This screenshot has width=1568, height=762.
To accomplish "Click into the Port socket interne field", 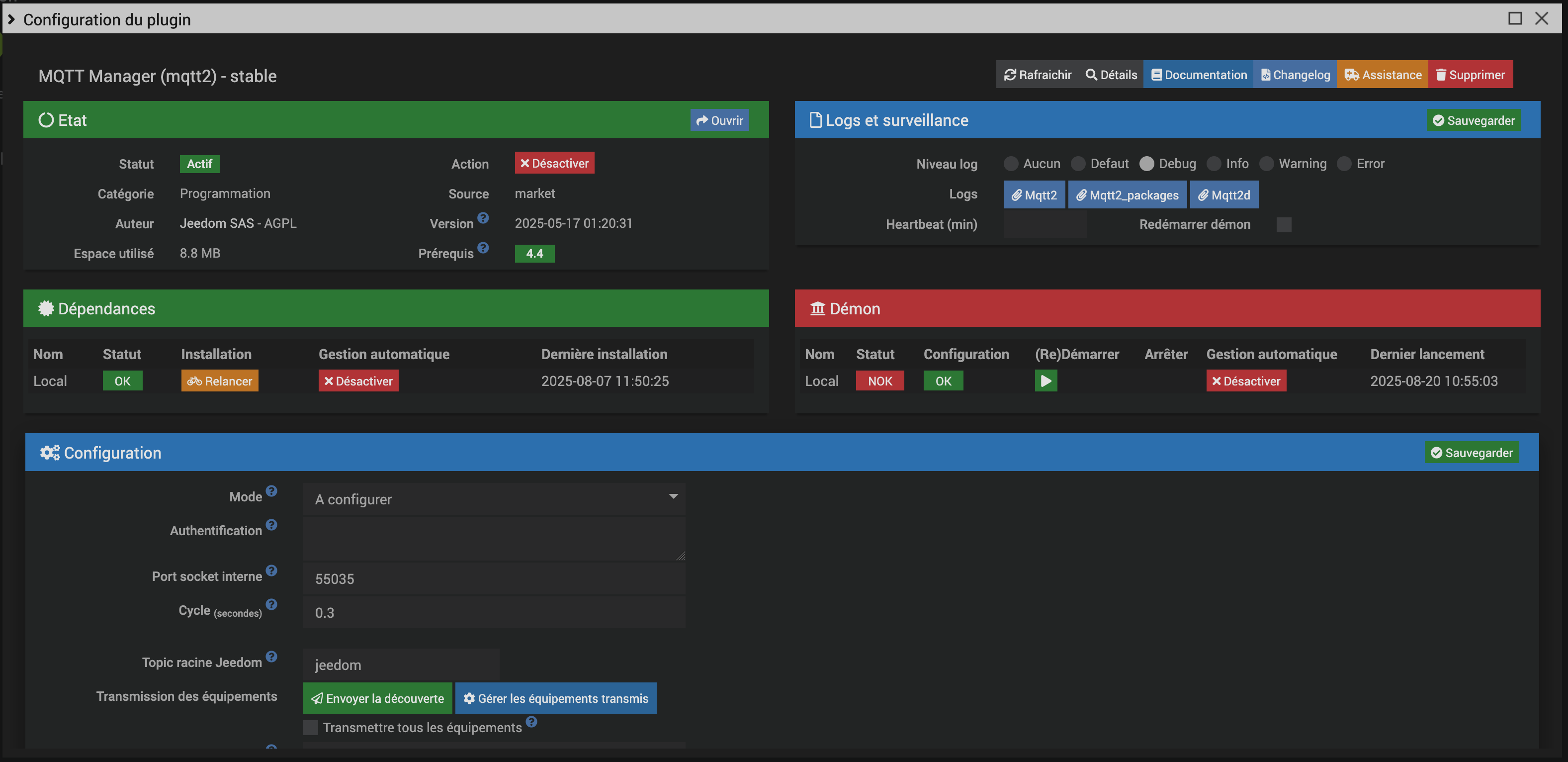I will 494,578.
